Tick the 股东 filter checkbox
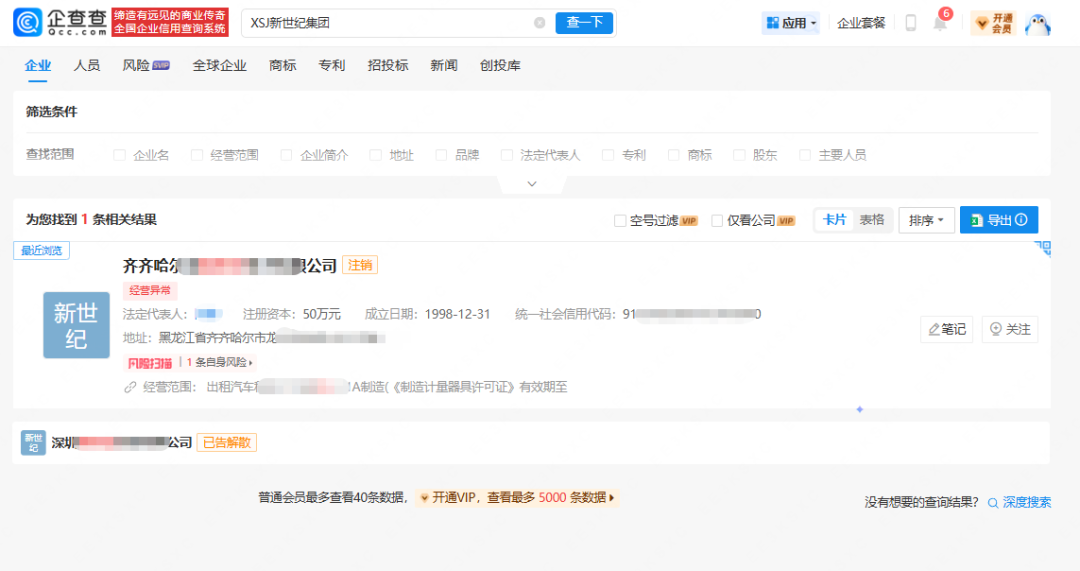 [739, 155]
